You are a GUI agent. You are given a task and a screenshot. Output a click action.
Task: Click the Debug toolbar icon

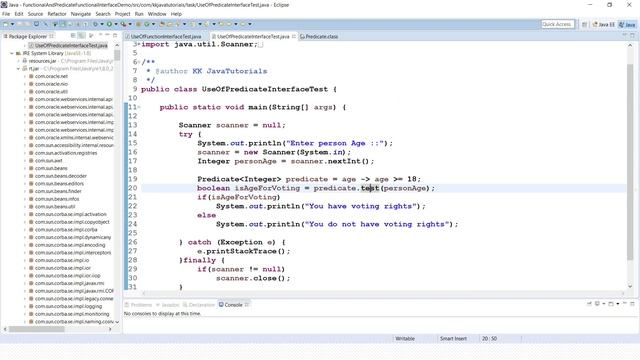tap(95, 24)
